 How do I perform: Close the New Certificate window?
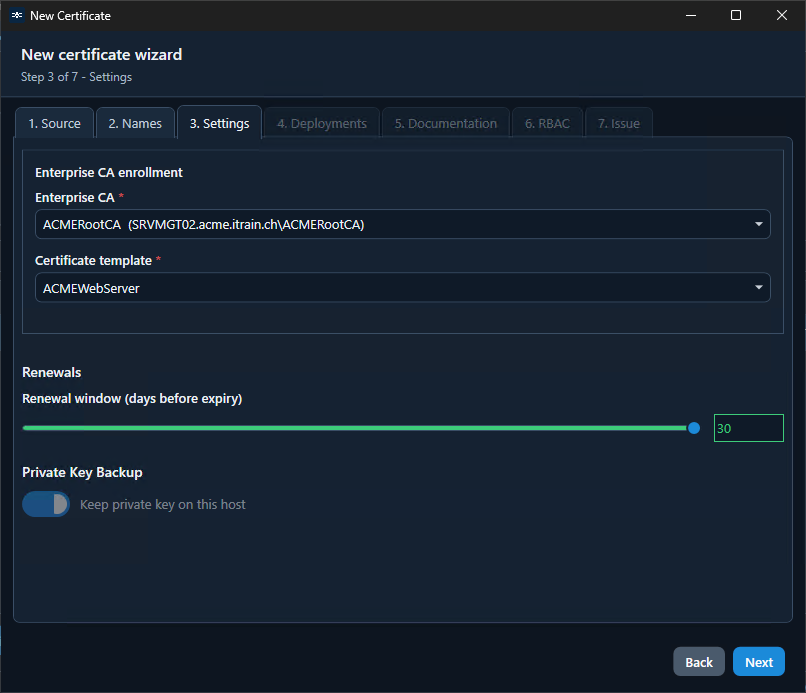point(782,15)
